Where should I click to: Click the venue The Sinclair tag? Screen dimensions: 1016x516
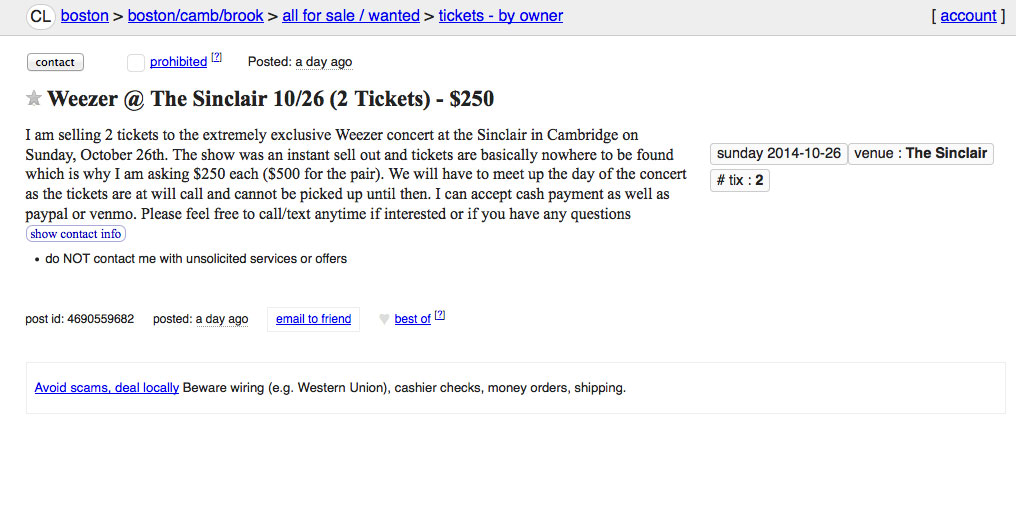[x=920, y=154]
